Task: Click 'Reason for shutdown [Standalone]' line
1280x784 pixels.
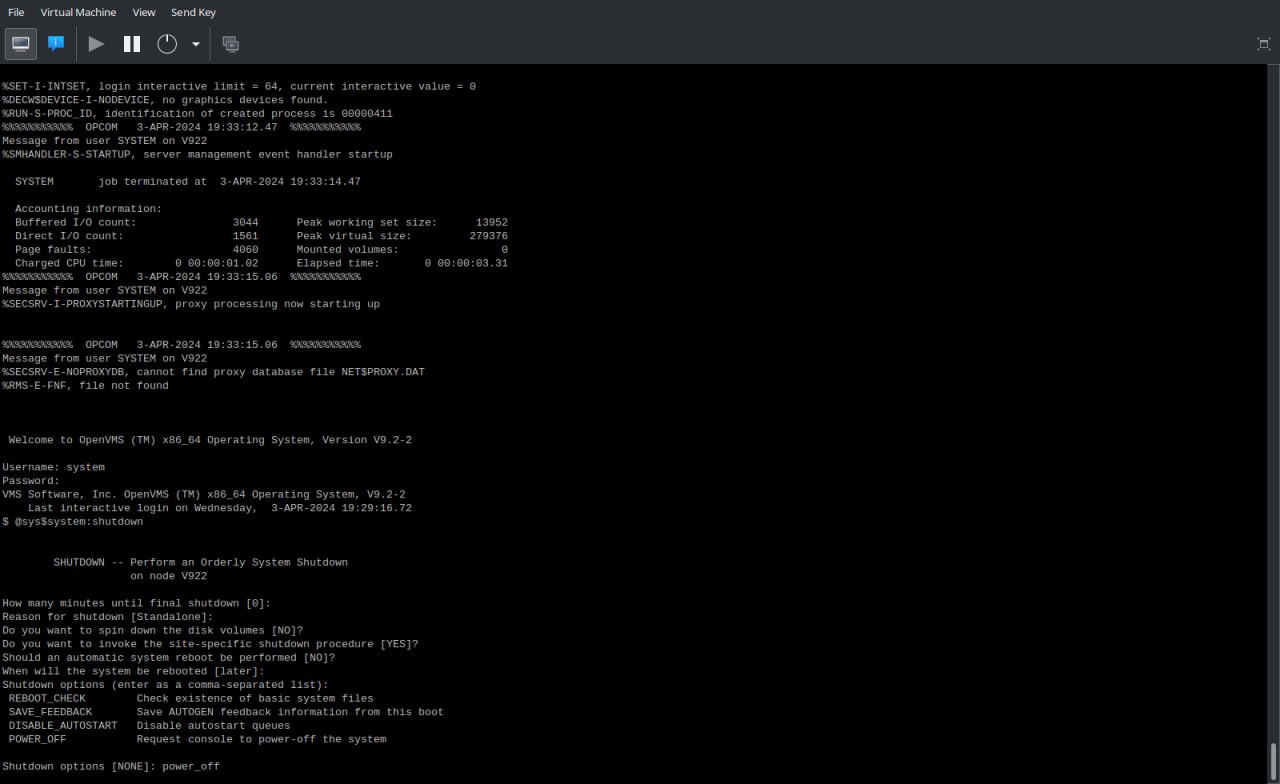Action: (108, 617)
